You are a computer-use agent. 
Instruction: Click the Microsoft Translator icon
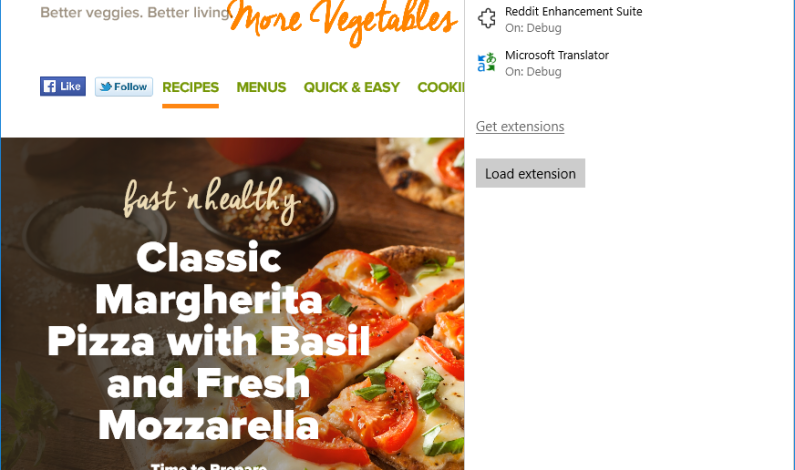coord(487,62)
